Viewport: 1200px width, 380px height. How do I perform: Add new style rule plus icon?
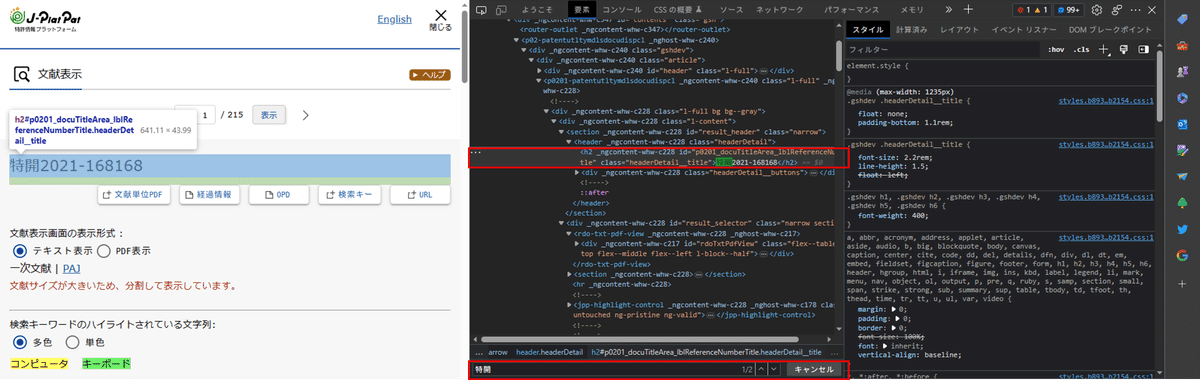click(1103, 49)
